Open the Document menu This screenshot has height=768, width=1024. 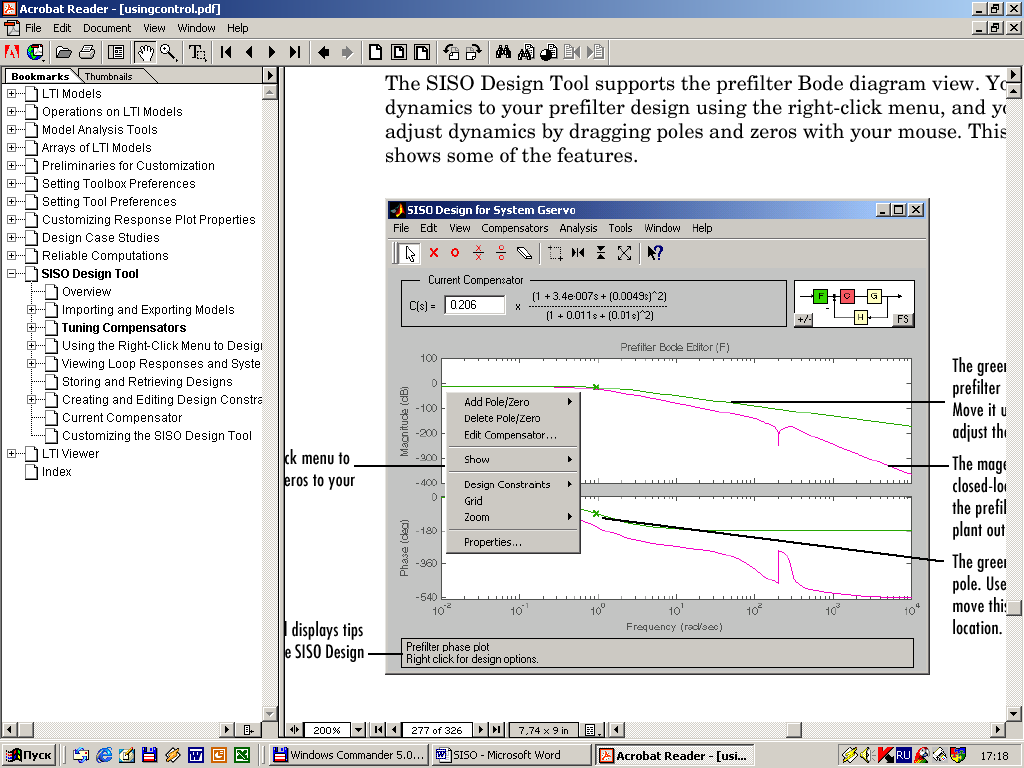(107, 28)
